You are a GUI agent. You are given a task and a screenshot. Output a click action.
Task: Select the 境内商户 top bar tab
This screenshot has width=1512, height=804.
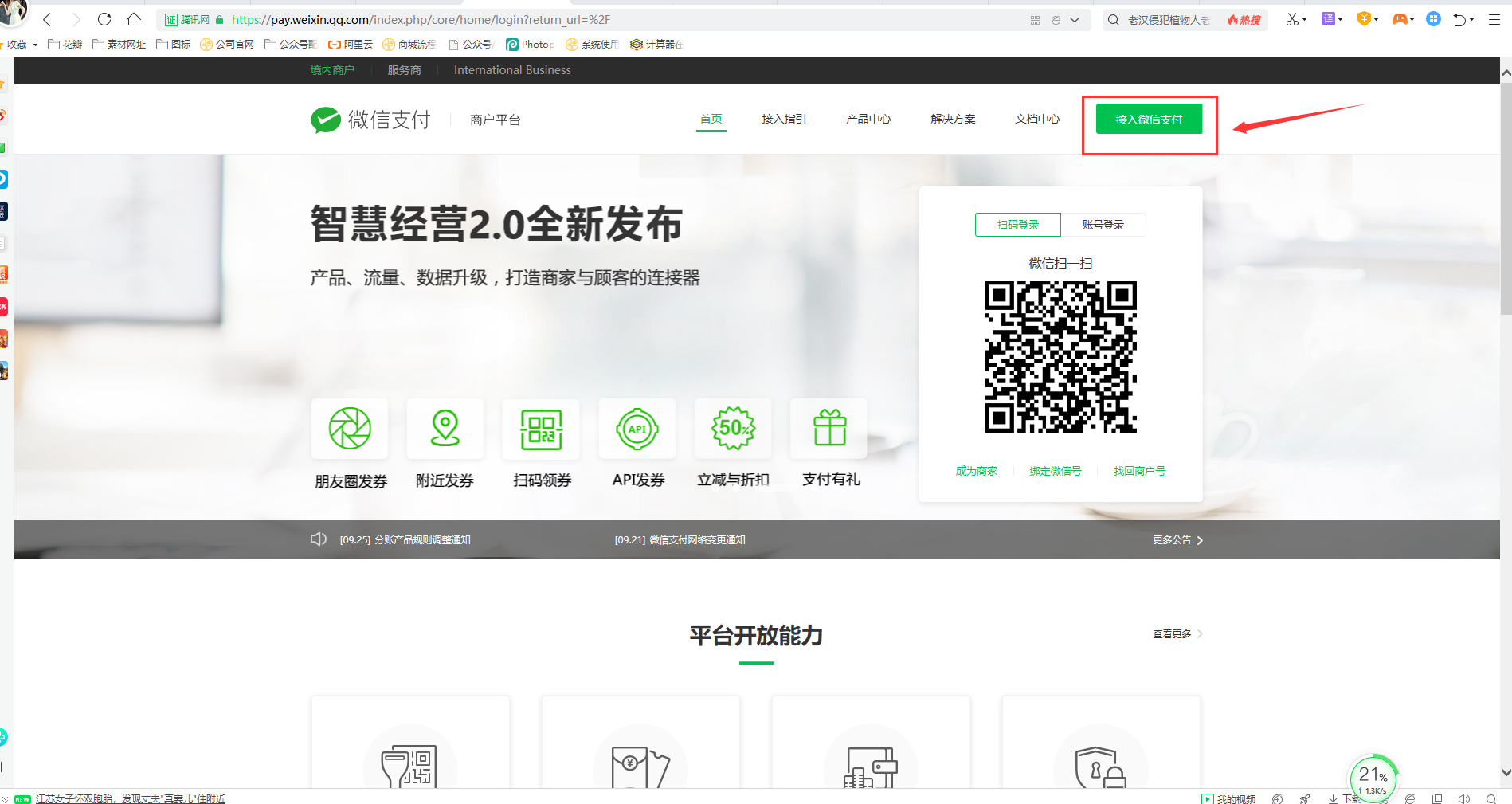click(332, 70)
